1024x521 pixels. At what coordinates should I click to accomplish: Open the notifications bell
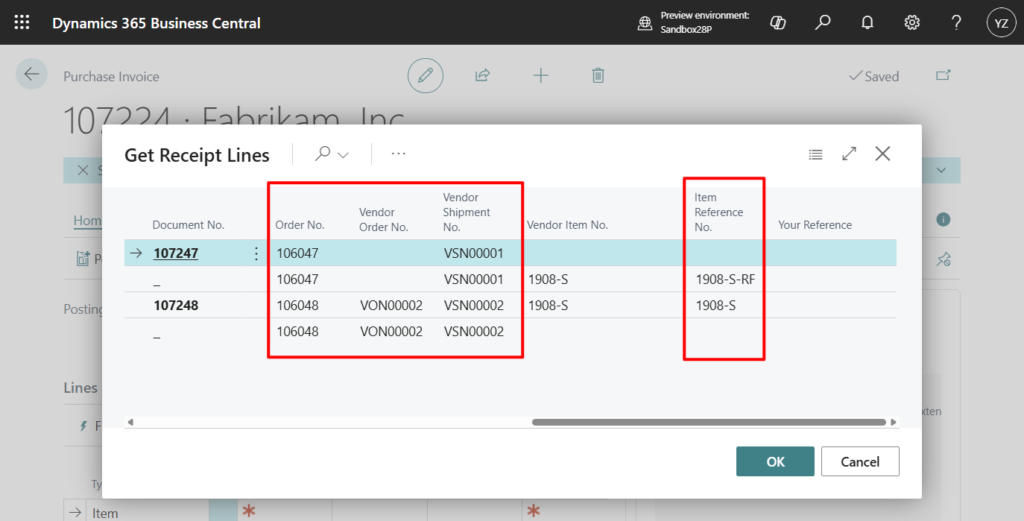pos(868,22)
